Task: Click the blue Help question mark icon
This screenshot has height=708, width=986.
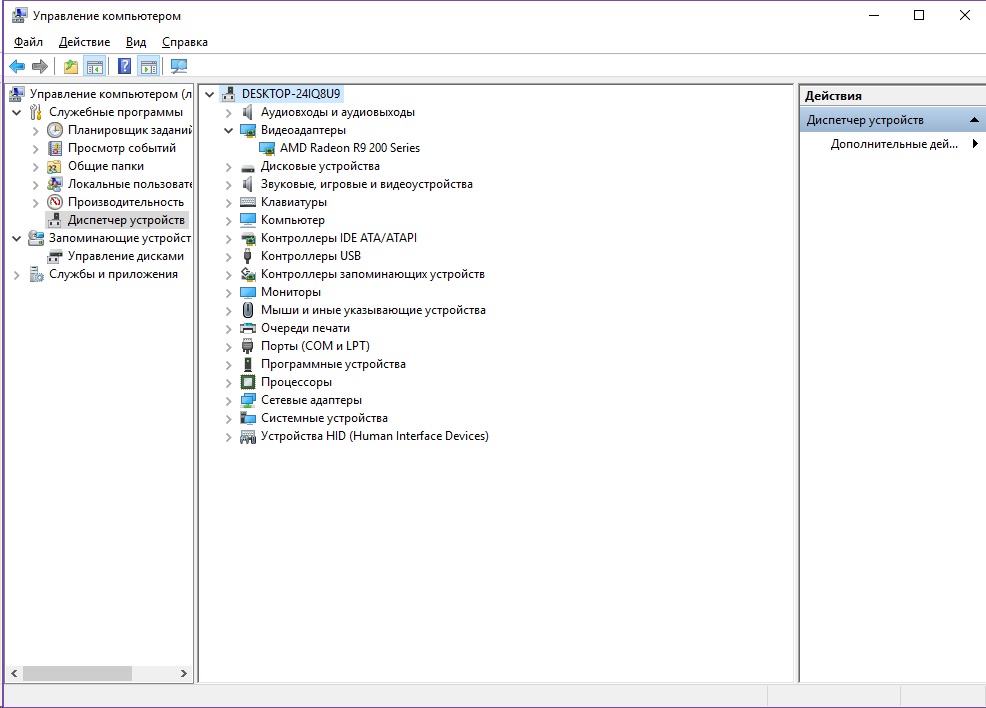Action: (x=124, y=67)
